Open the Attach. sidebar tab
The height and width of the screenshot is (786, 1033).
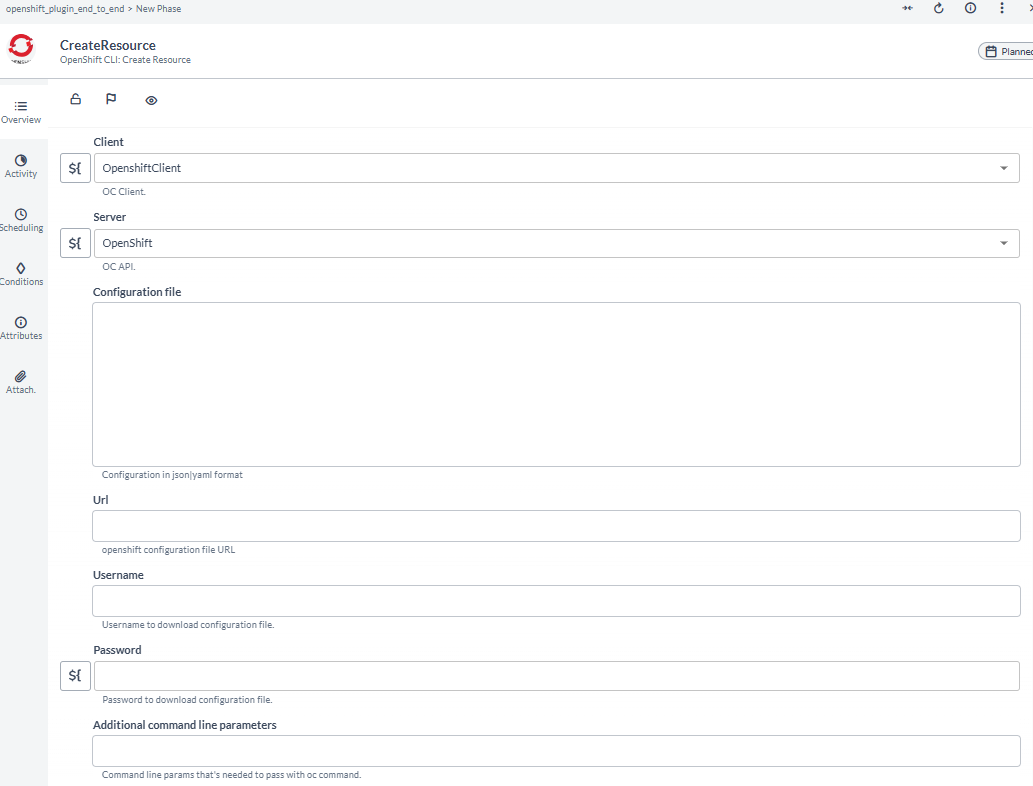point(21,382)
